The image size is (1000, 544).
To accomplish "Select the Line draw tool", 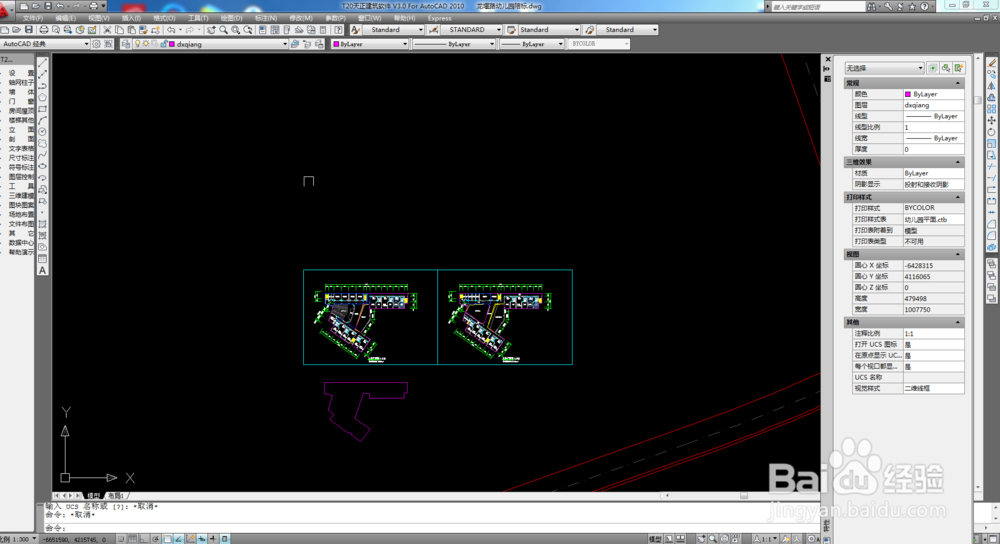I will pos(43,62).
